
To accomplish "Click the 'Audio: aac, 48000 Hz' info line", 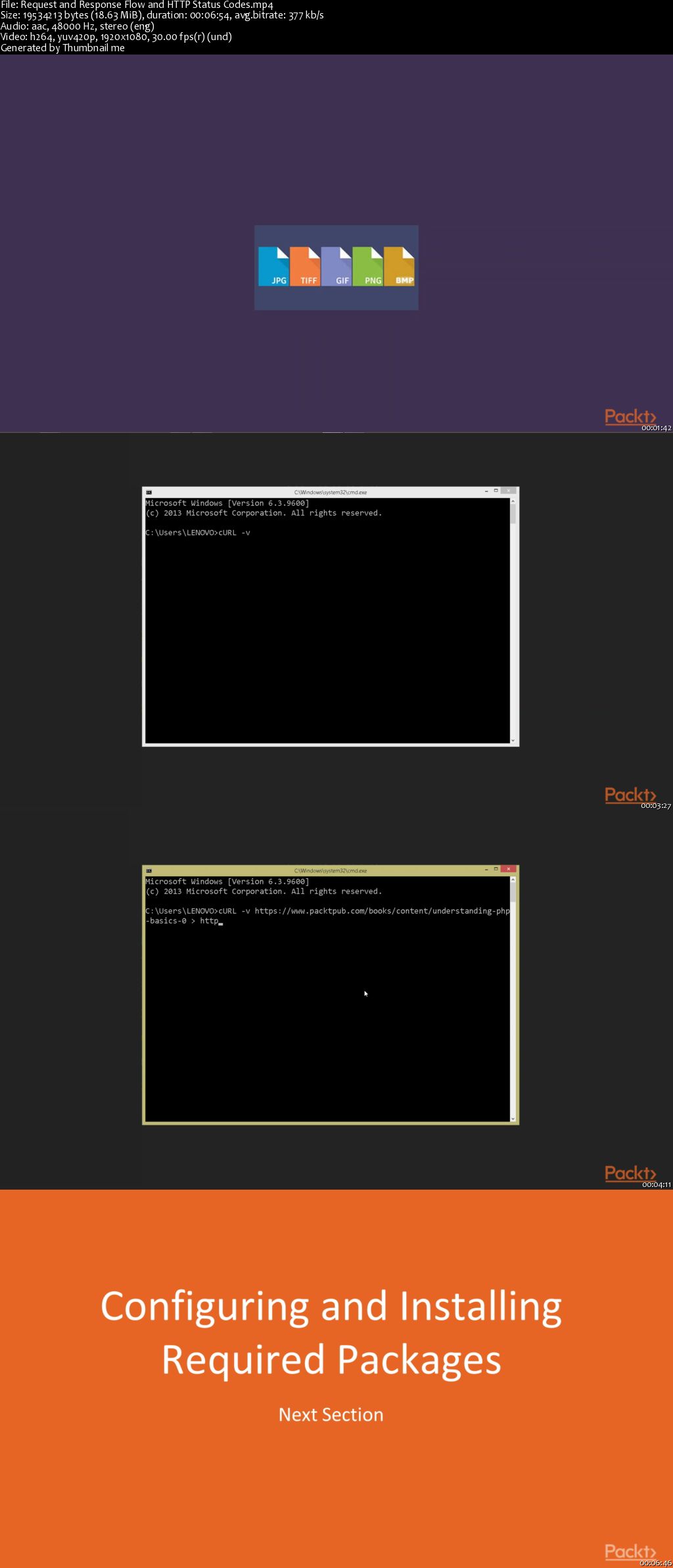I will 78,26.
